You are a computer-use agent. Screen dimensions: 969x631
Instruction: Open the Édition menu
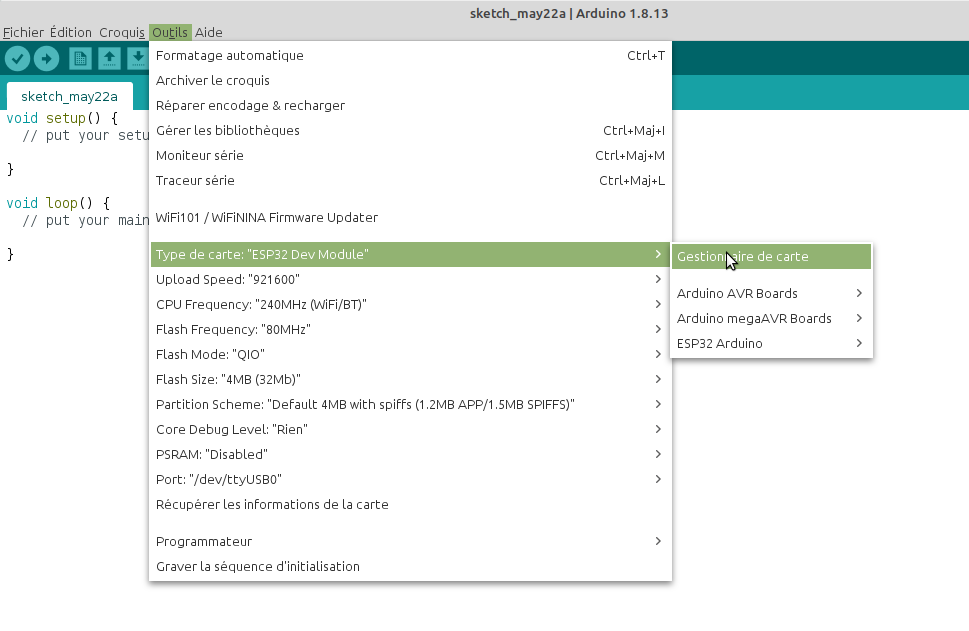(71, 32)
